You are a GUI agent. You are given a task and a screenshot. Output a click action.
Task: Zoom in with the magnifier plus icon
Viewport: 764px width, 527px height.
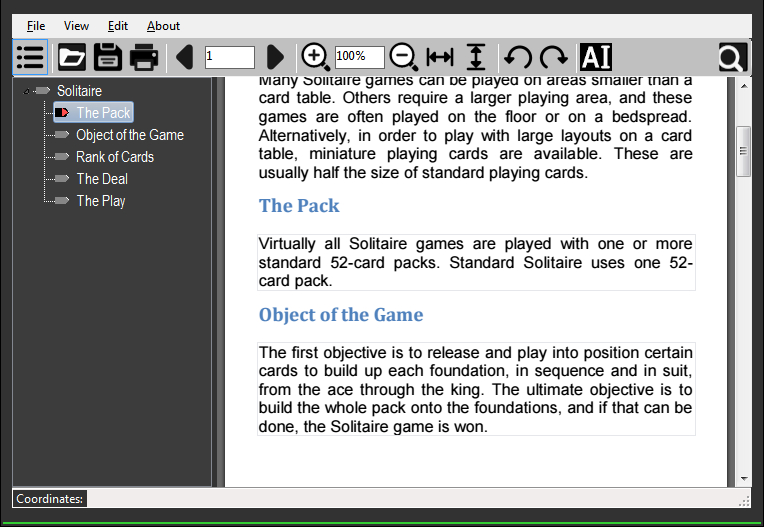315,57
